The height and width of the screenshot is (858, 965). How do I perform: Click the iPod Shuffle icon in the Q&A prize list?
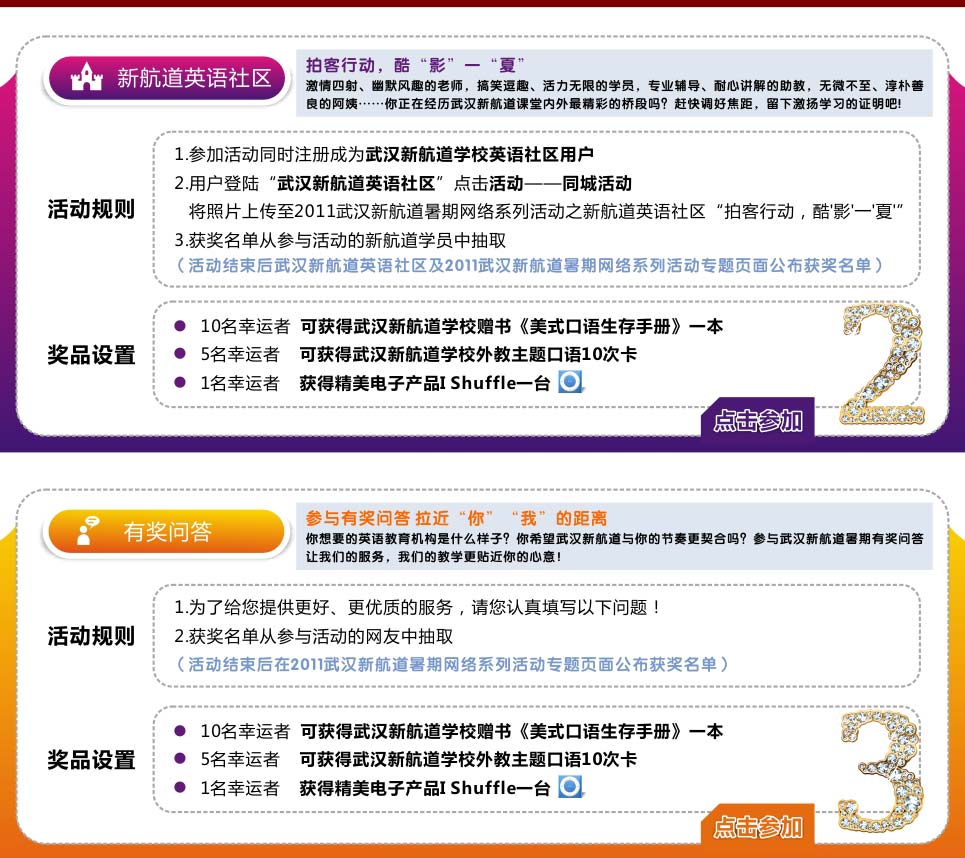570,787
